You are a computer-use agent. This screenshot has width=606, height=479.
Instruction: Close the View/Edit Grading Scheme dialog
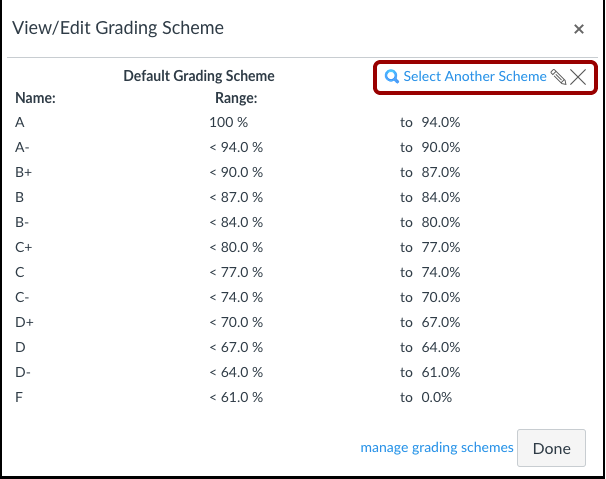click(579, 29)
